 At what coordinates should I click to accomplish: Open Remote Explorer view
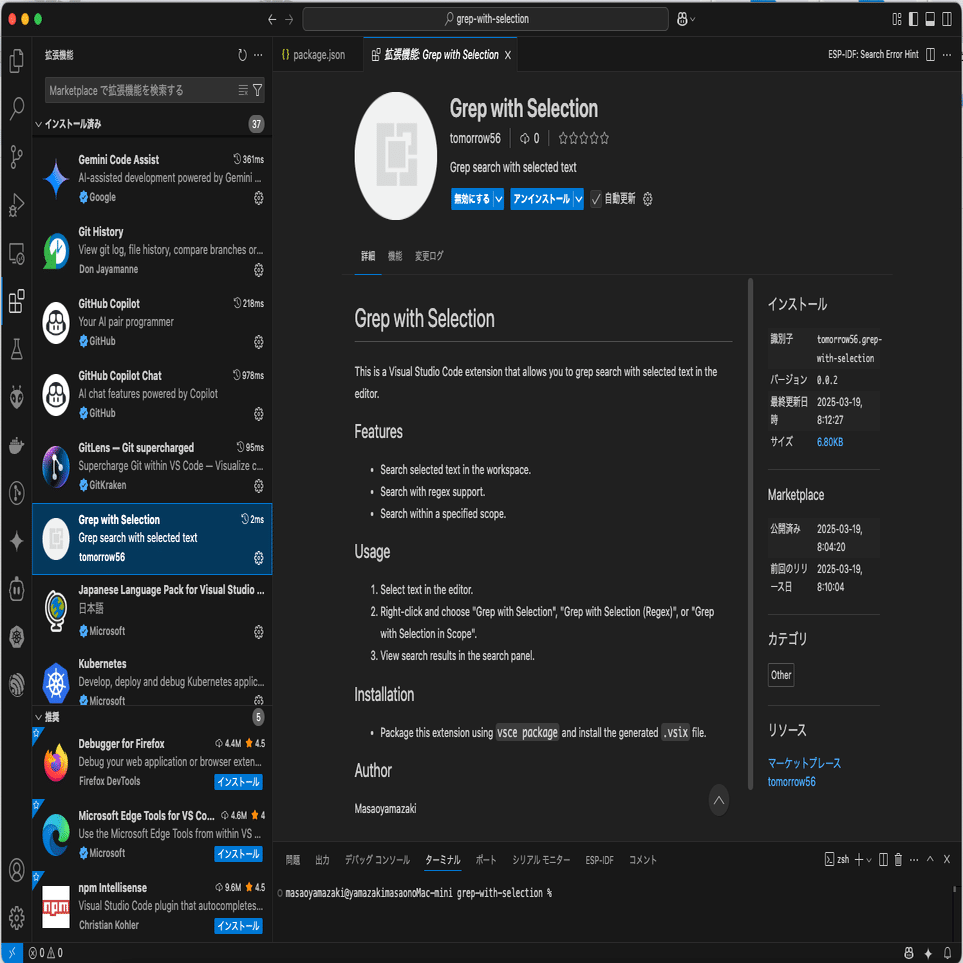coord(17,253)
